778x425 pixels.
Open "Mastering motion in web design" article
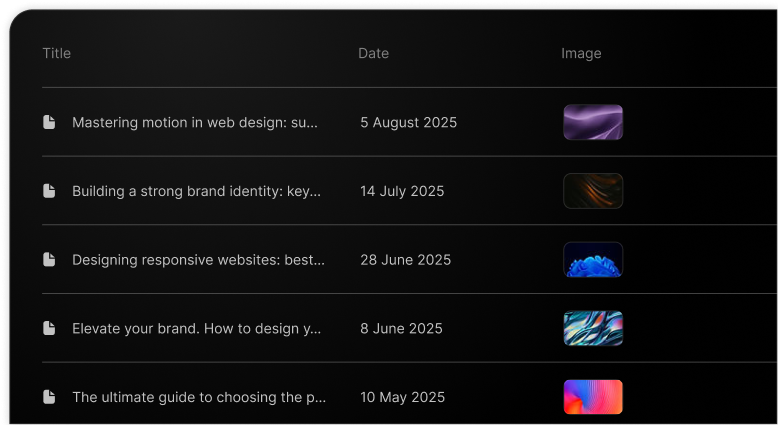click(x=195, y=122)
